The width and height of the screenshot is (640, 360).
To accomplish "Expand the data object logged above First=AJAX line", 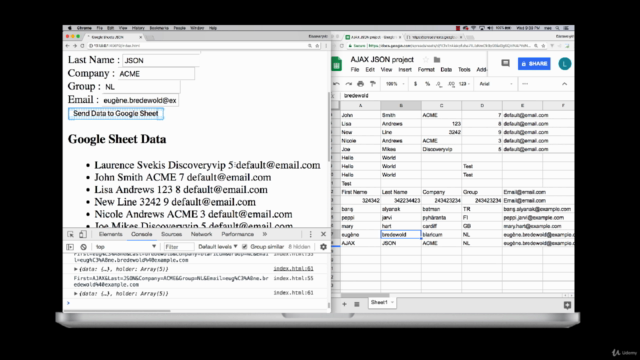I will [76, 269].
